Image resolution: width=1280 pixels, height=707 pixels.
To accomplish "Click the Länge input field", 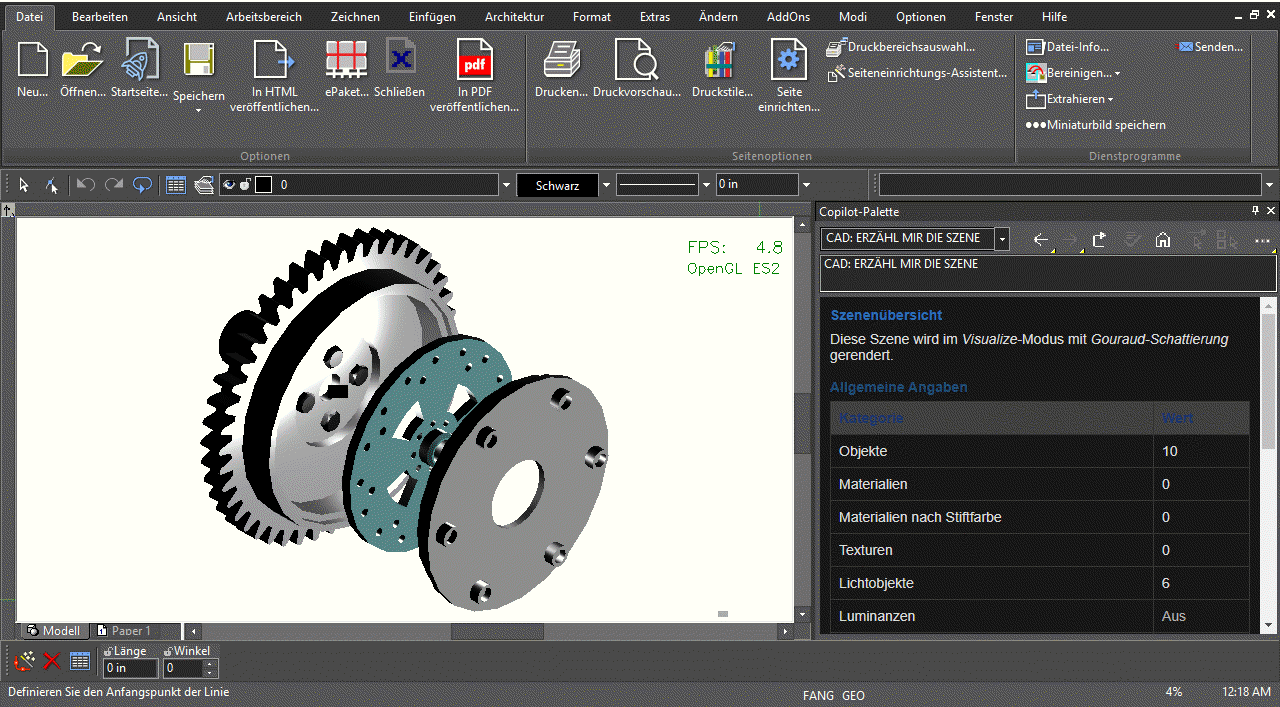I will (x=131, y=668).
